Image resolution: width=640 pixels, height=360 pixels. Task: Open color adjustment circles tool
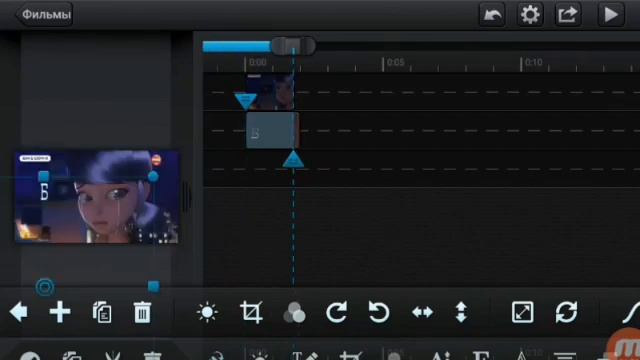[294, 313]
